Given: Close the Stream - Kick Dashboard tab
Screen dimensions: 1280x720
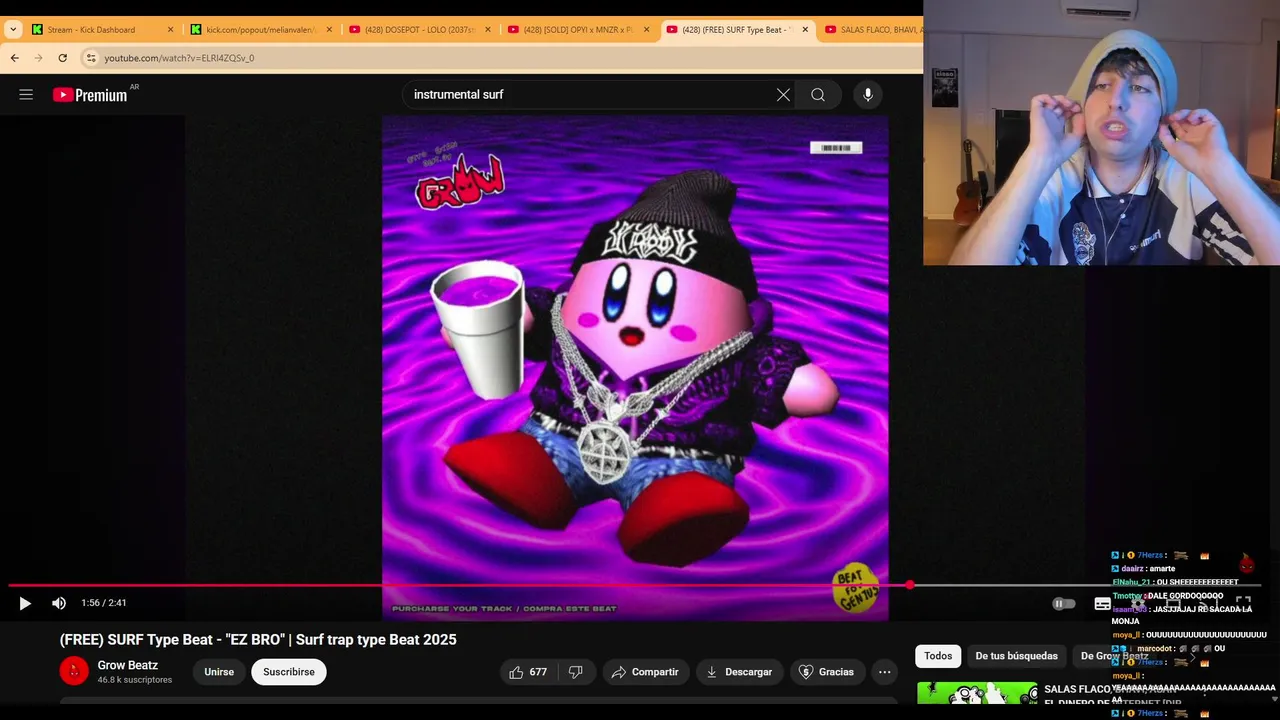Looking at the screenshot, I should (x=171, y=30).
